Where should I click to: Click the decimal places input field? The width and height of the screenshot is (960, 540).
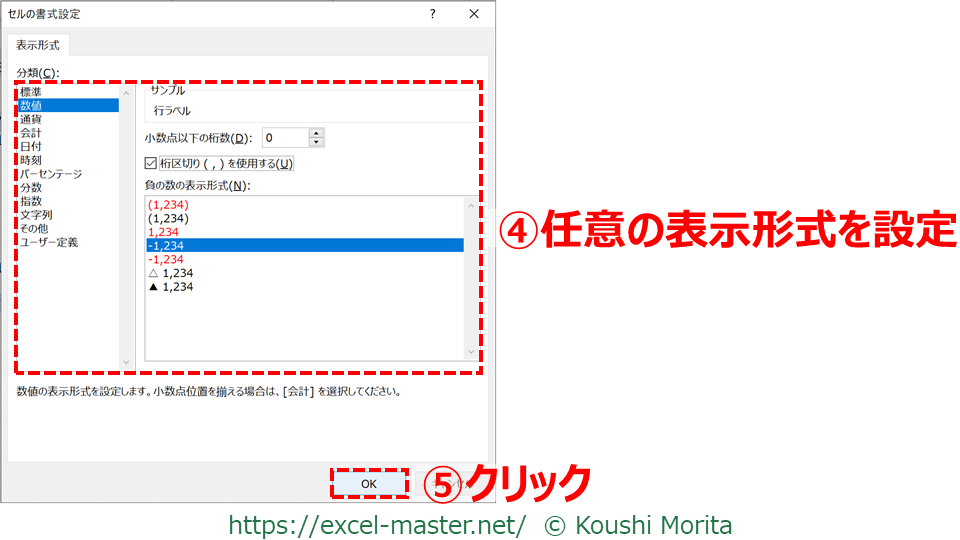(284, 138)
